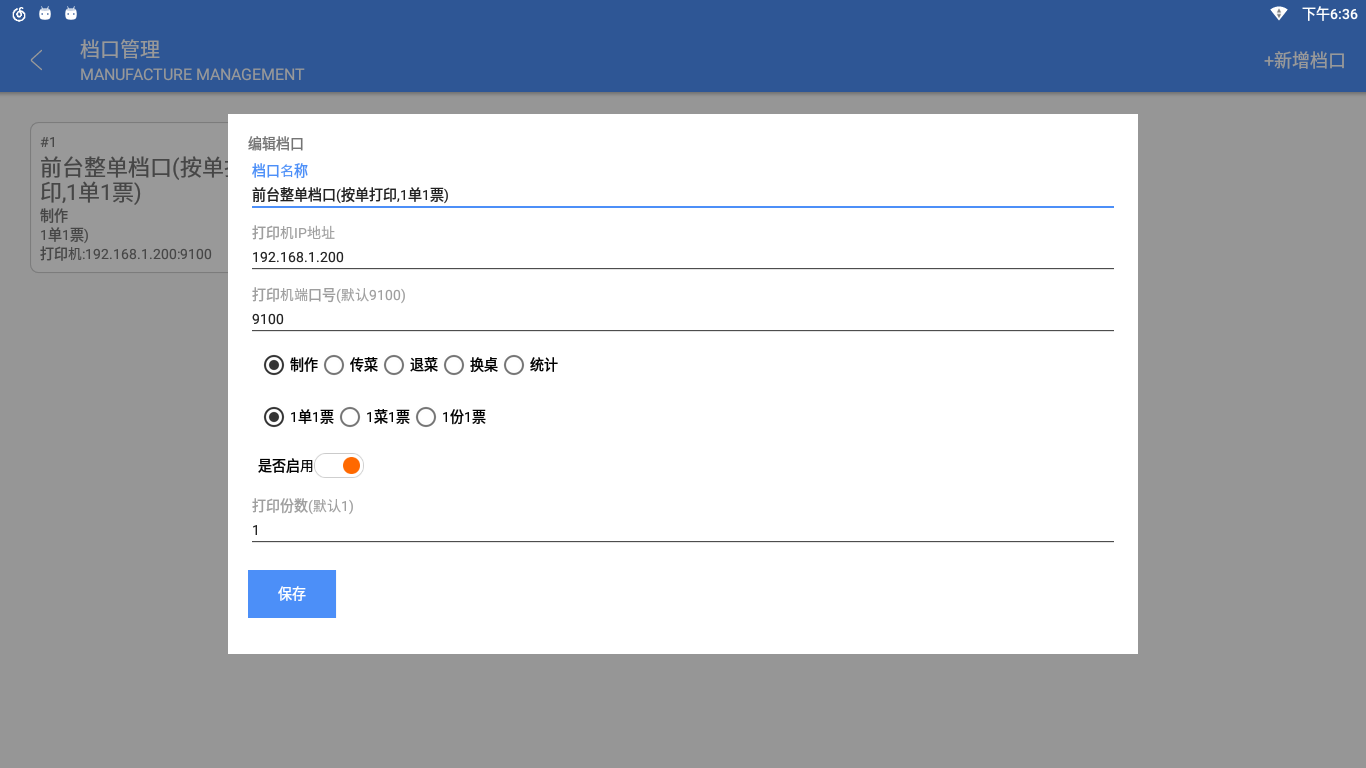Choose the 退菜 radio option

tap(394, 365)
